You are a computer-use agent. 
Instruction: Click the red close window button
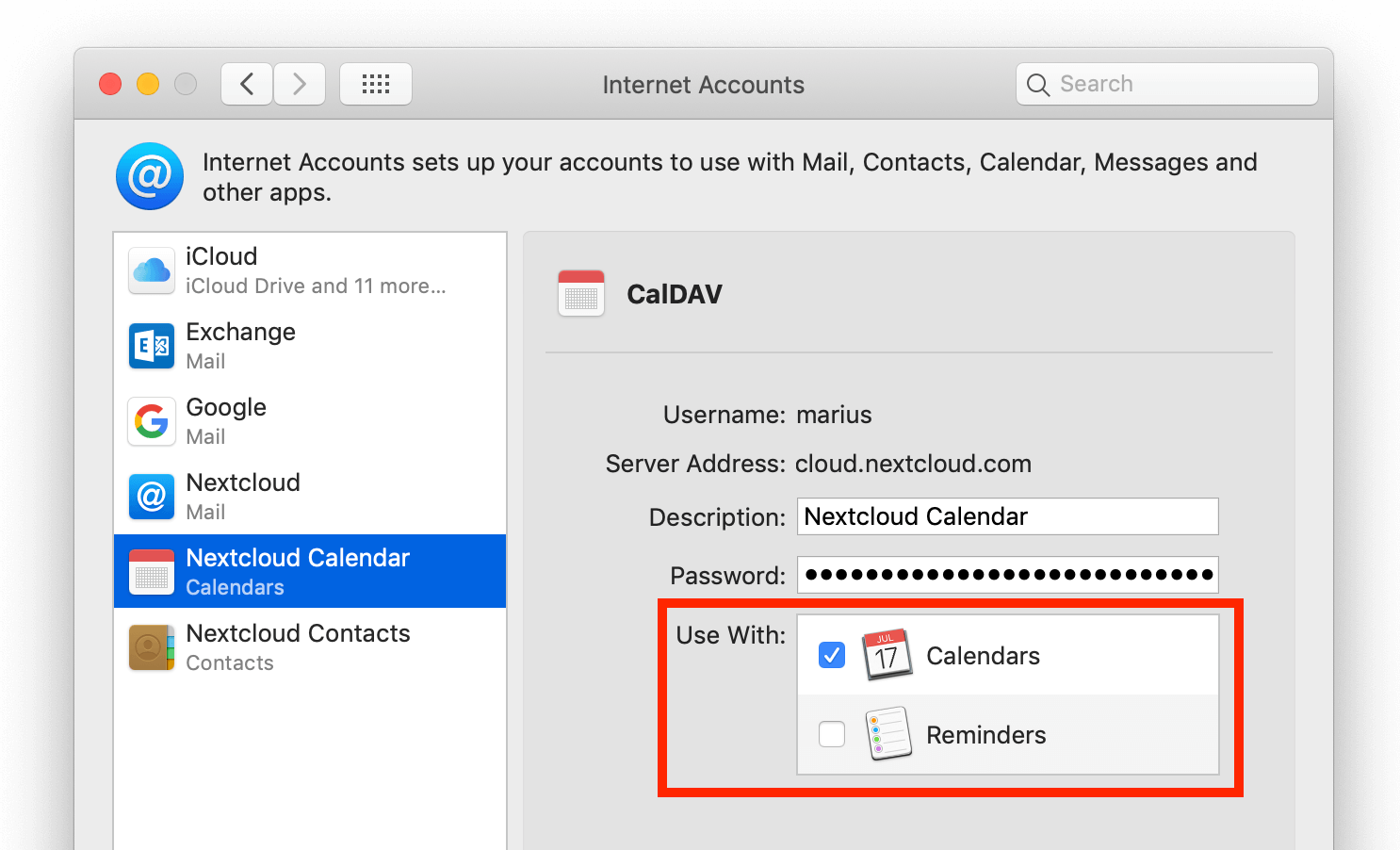coord(110,85)
